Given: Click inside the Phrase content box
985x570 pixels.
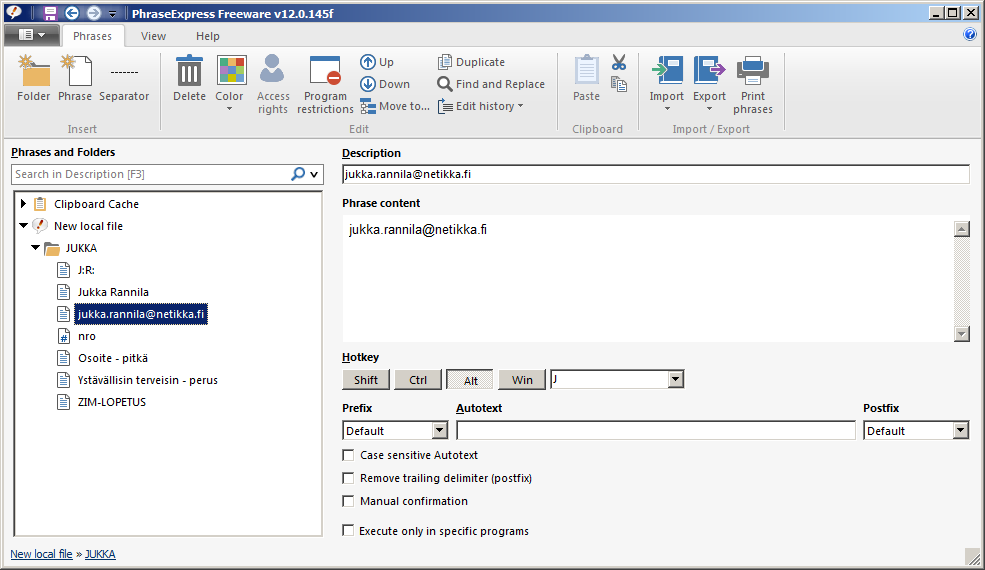Looking at the screenshot, I should 647,278.
